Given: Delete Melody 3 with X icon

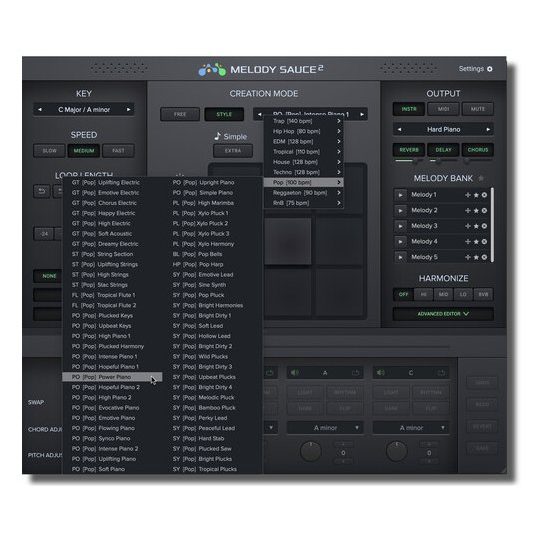Looking at the screenshot, I should 484,226.
